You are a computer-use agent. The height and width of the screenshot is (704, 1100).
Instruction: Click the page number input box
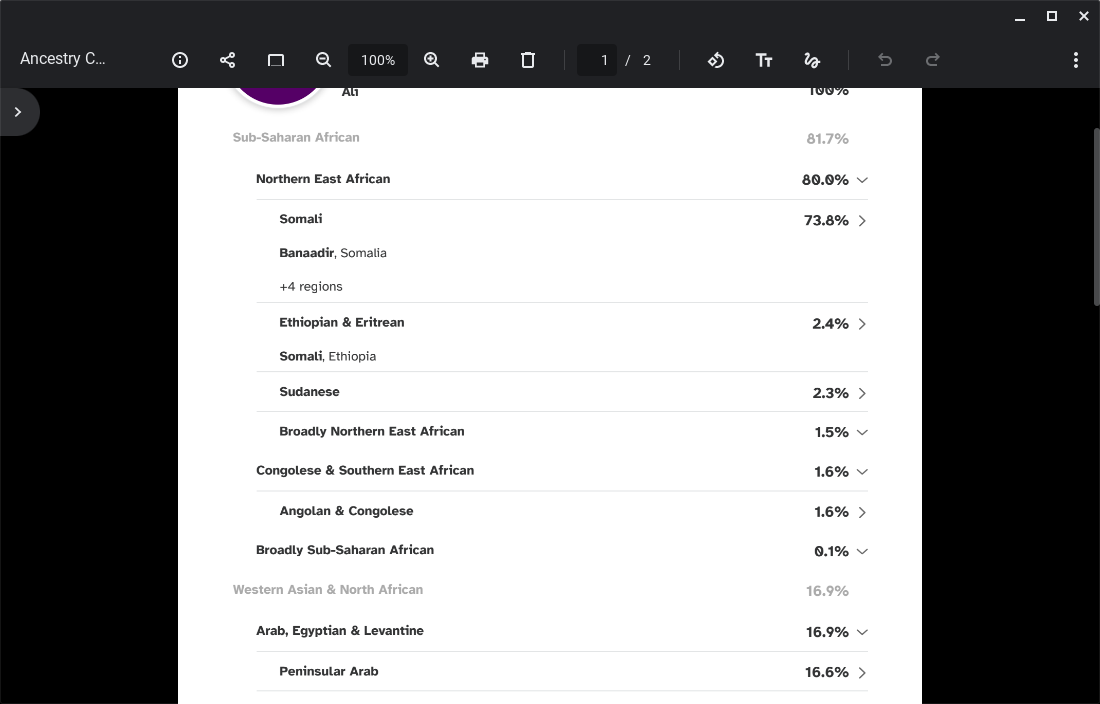coord(597,60)
